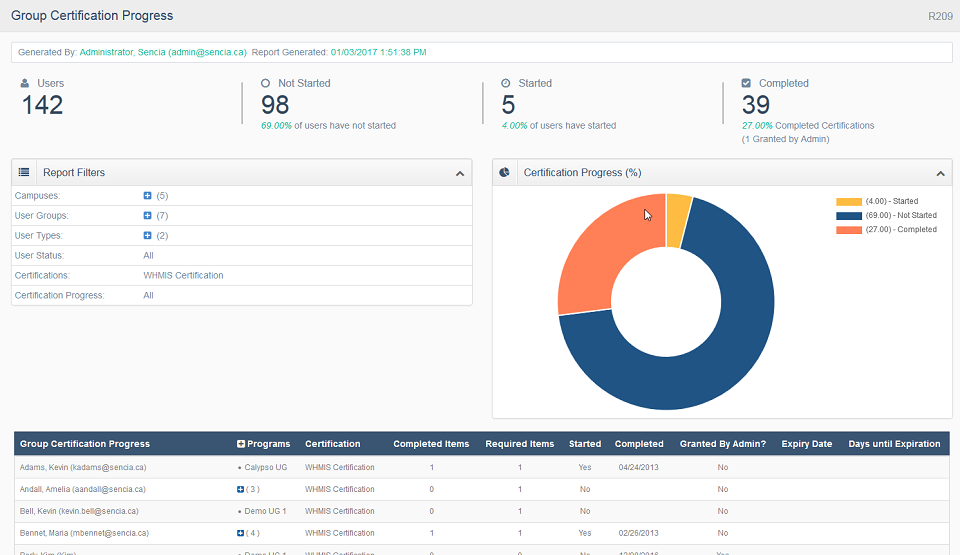Expand the Campuses filter plus icon

(148, 195)
